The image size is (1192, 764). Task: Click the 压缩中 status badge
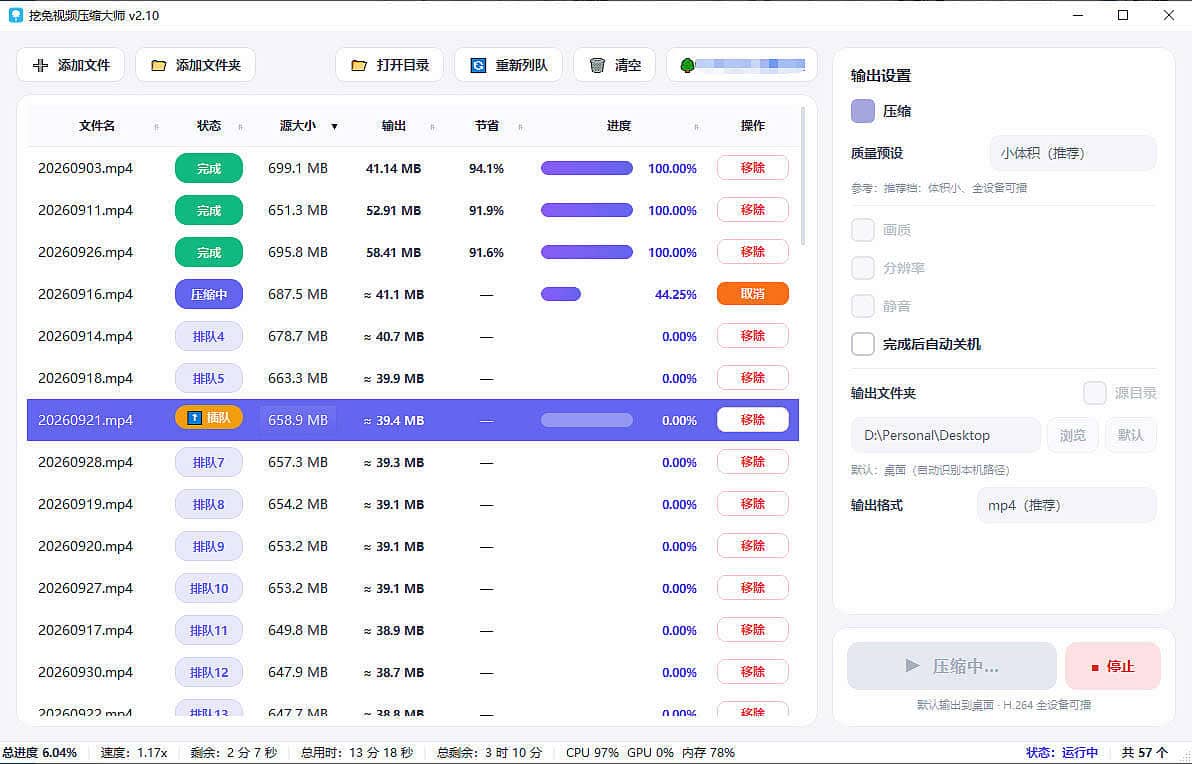[209, 294]
